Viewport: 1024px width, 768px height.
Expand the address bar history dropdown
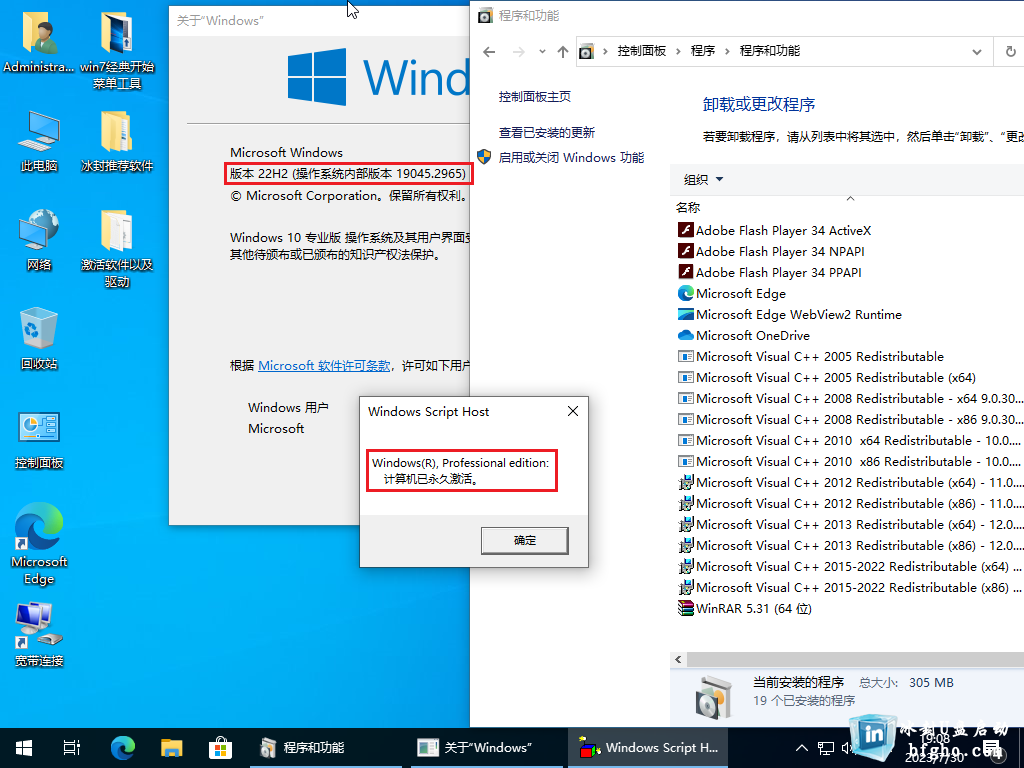[976, 51]
